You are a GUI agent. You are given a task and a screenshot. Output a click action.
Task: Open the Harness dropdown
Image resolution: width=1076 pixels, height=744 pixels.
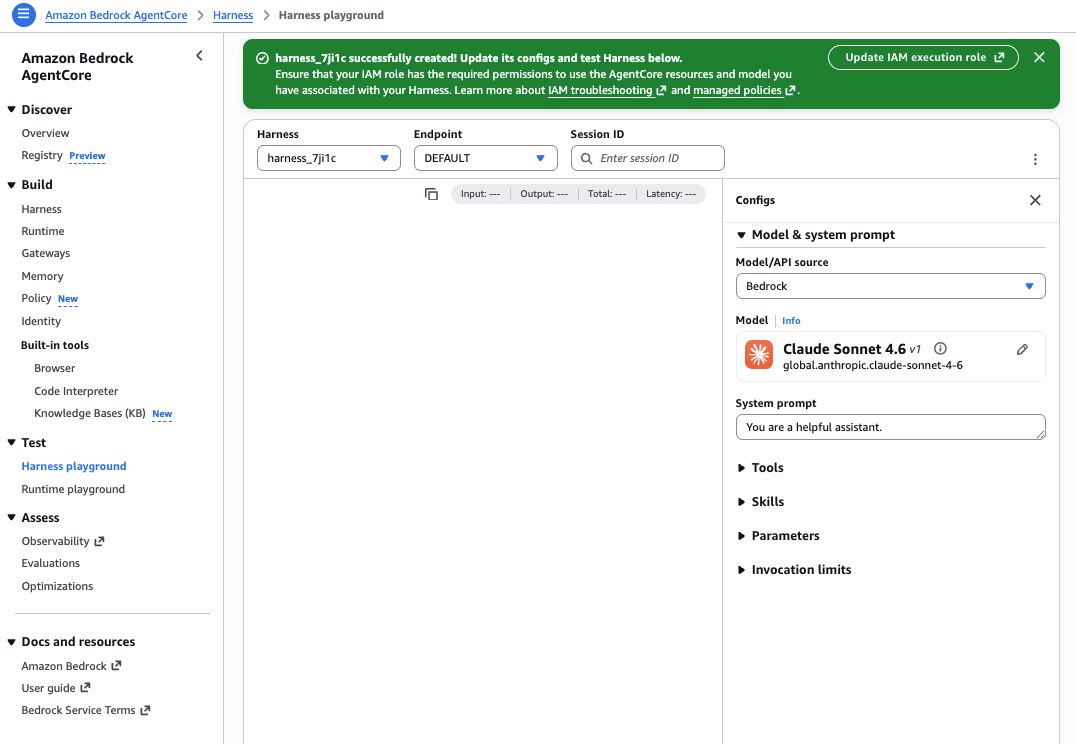pyautogui.click(x=329, y=158)
